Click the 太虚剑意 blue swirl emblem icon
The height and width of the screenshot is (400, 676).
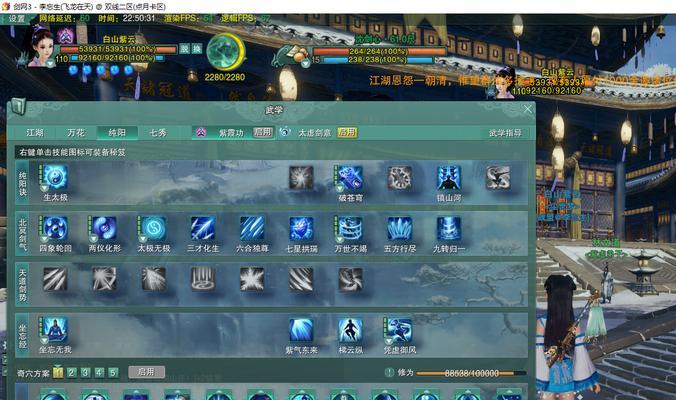[285, 132]
